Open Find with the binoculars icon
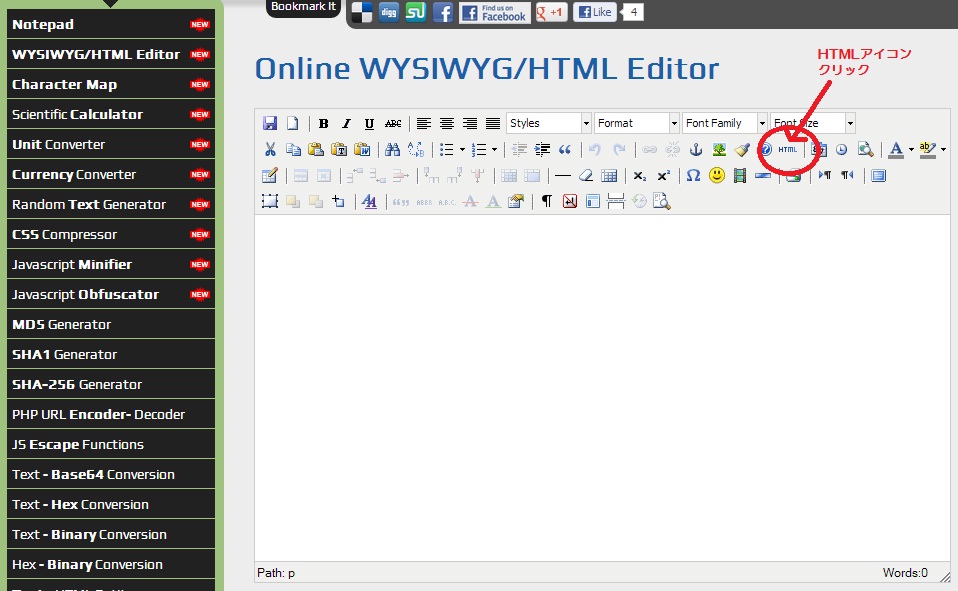958x591 pixels. pos(392,150)
